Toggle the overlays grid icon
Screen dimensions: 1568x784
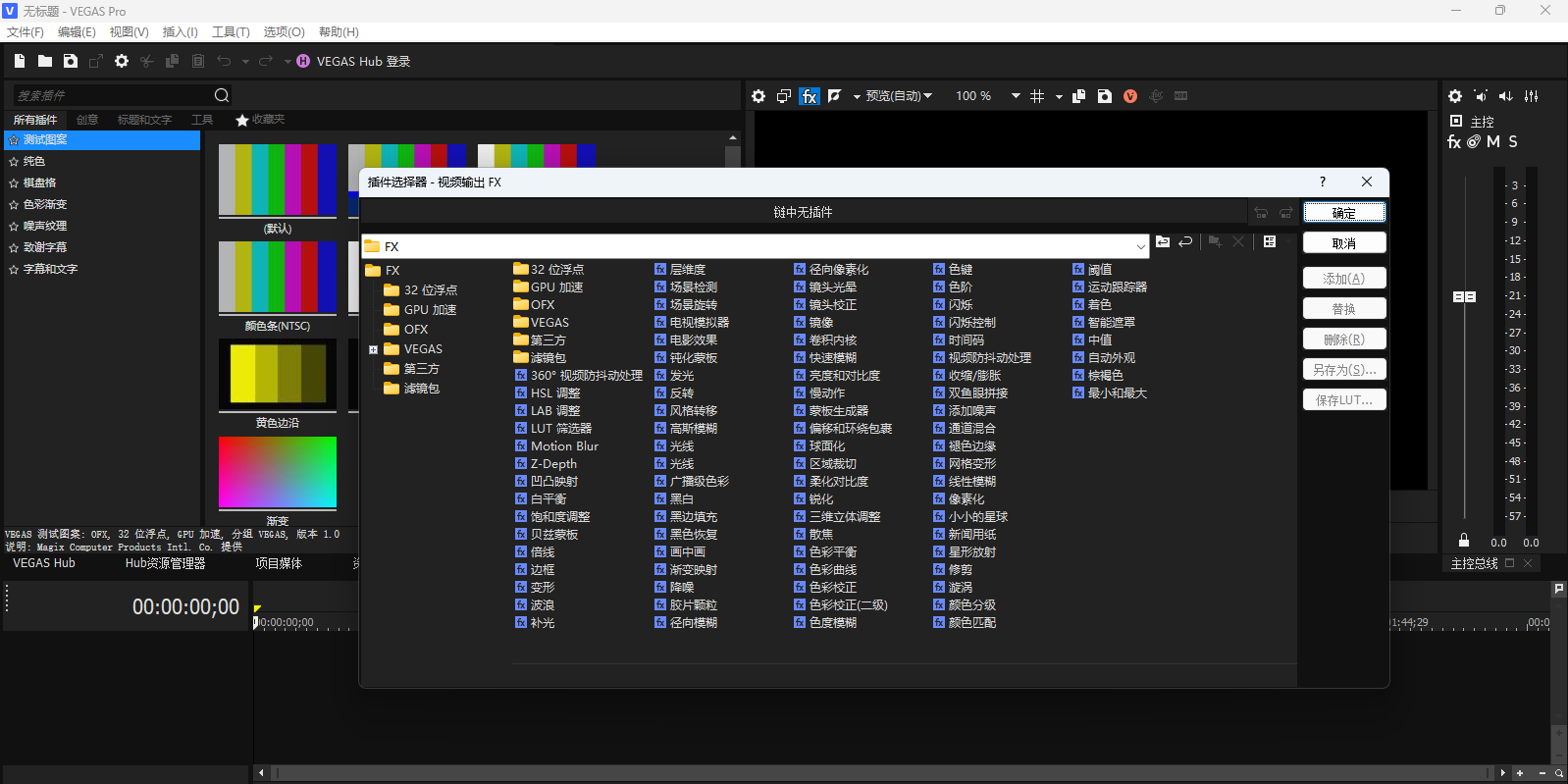click(x=1037, y=96)
